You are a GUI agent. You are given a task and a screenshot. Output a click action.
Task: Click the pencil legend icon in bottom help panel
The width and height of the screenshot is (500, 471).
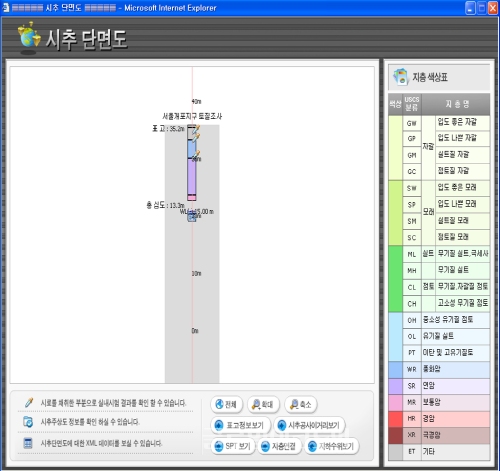click(x=29, y=402)
